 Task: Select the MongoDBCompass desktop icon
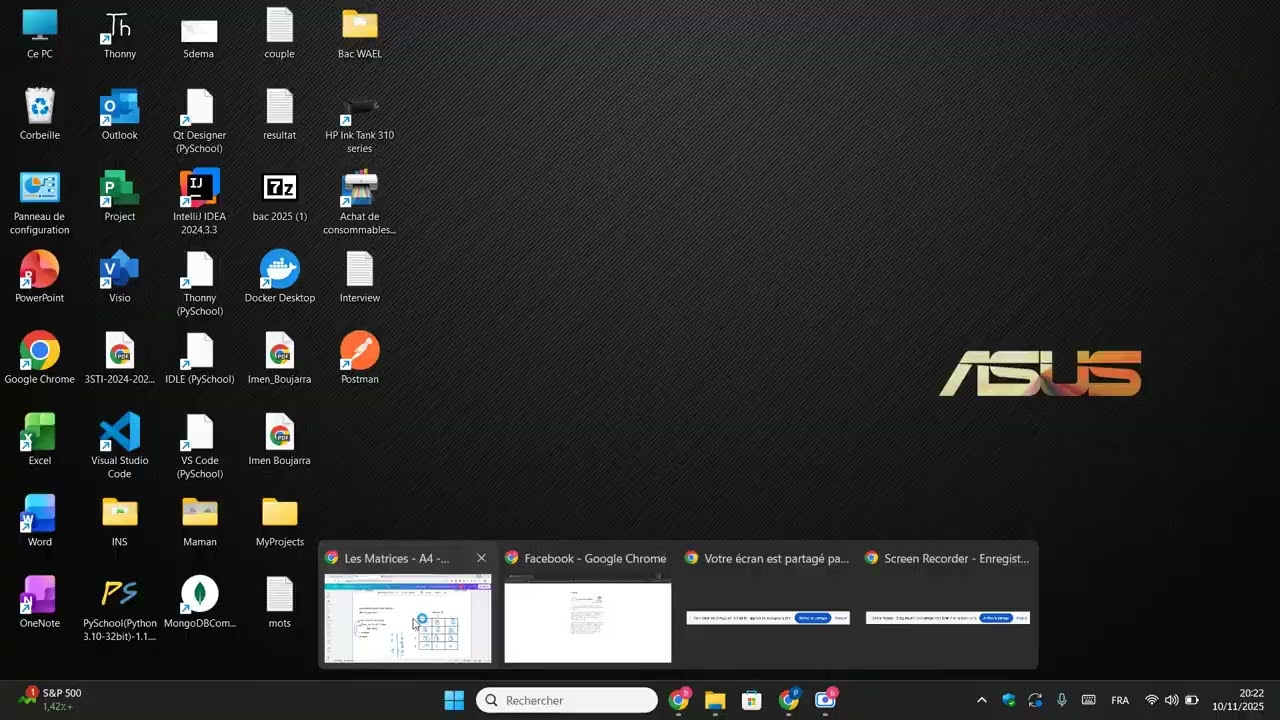[x=199, y=602]
